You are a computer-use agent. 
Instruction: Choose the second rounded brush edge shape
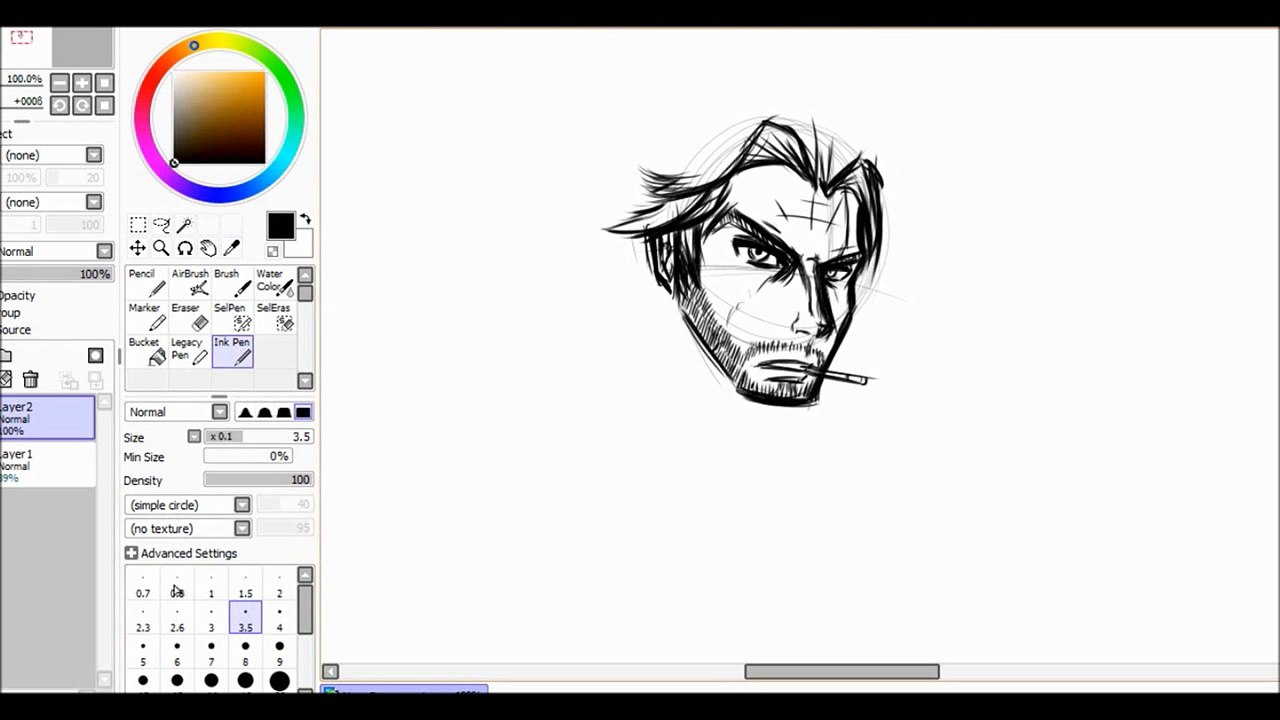[264, 412]
